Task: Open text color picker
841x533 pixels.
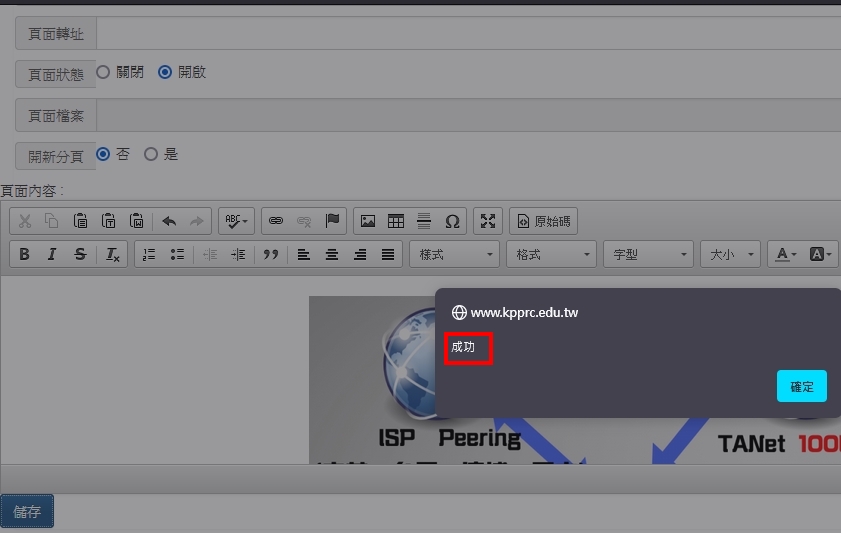Action: tap(786, 254)
